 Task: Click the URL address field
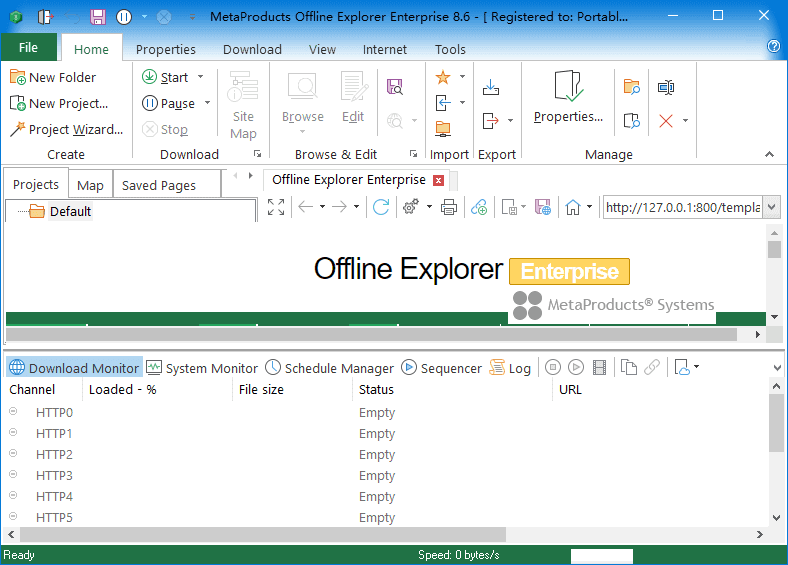tap(683, 207)
